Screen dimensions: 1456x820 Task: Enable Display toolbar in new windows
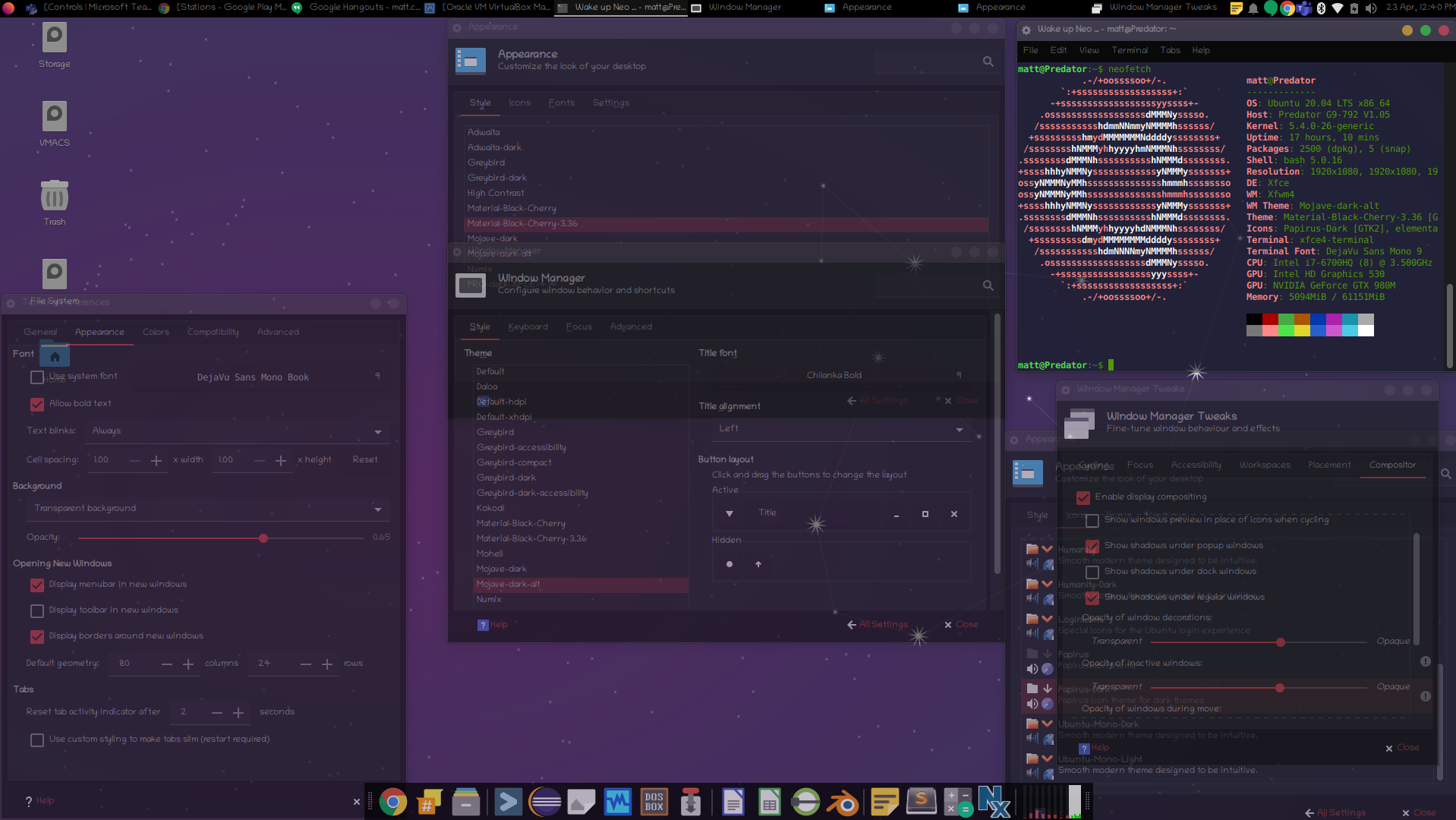pyautogui.click(x=37, y=611)
